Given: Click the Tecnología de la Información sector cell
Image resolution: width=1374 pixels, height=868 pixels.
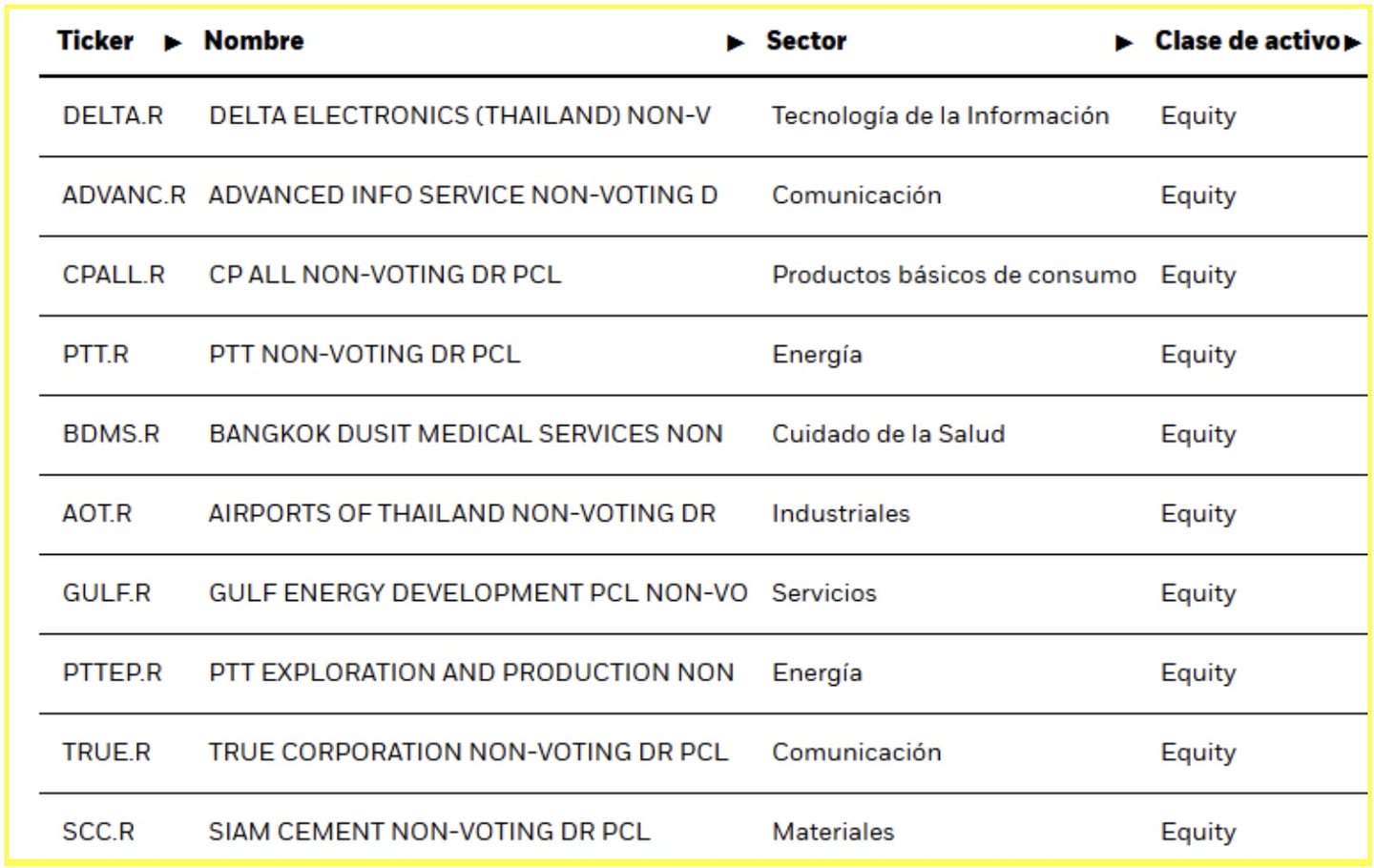Looking at the screenshot, I should point(940,115).
